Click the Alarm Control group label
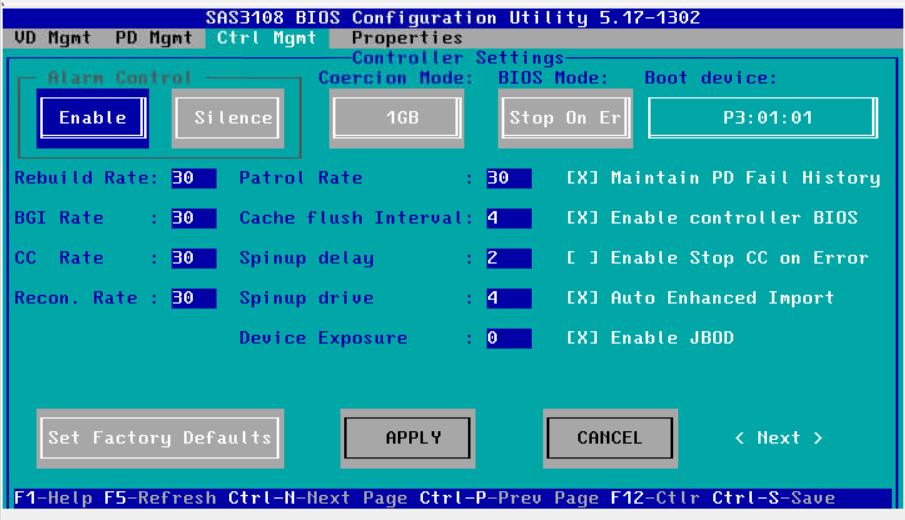Screen dimensions: 905x520 click(119, 77)
